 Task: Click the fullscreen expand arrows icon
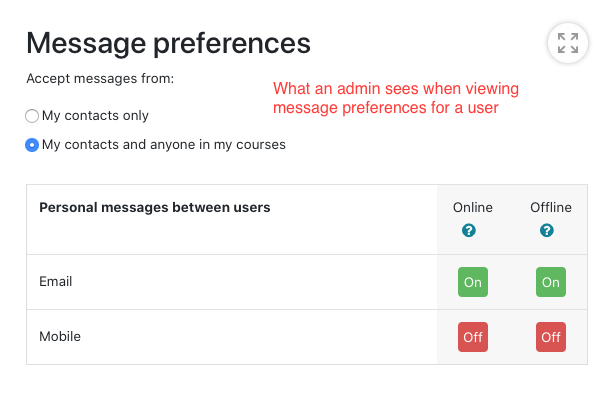(568, 43)
